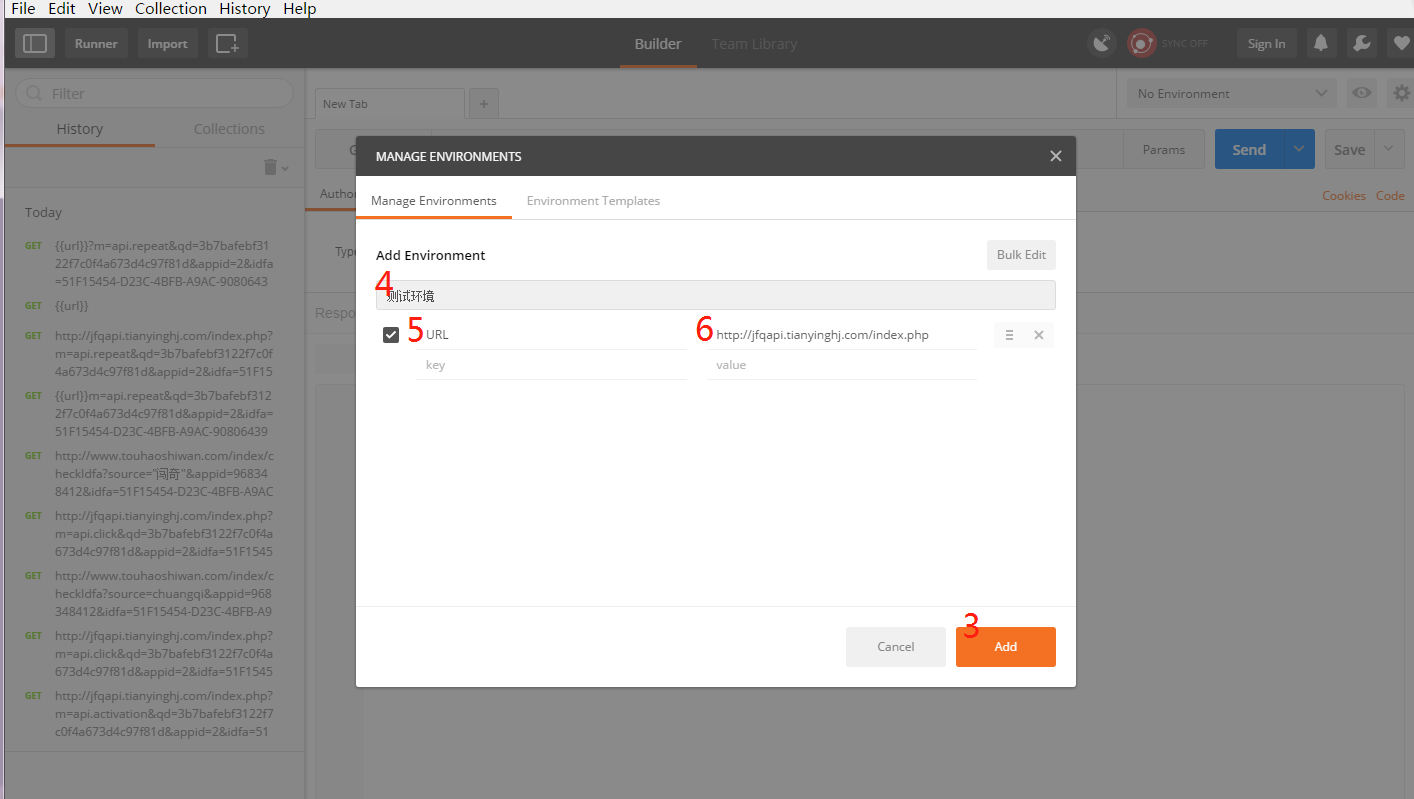Open the Send button dropdown arrow
Image resolution: width=1414 pixels, height=799 pixels.
point(1299,149)
